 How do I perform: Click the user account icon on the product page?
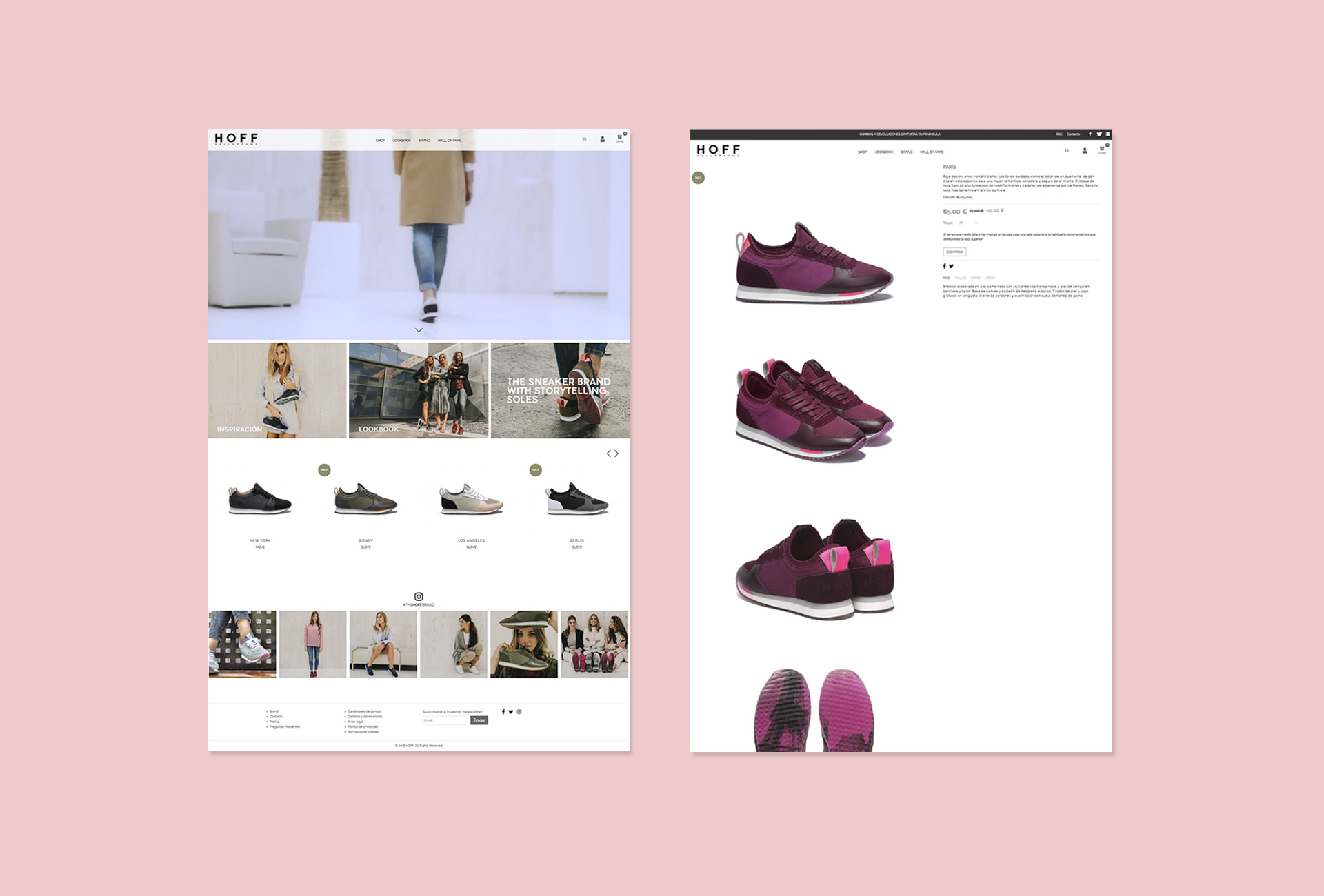coord(1085,150)
